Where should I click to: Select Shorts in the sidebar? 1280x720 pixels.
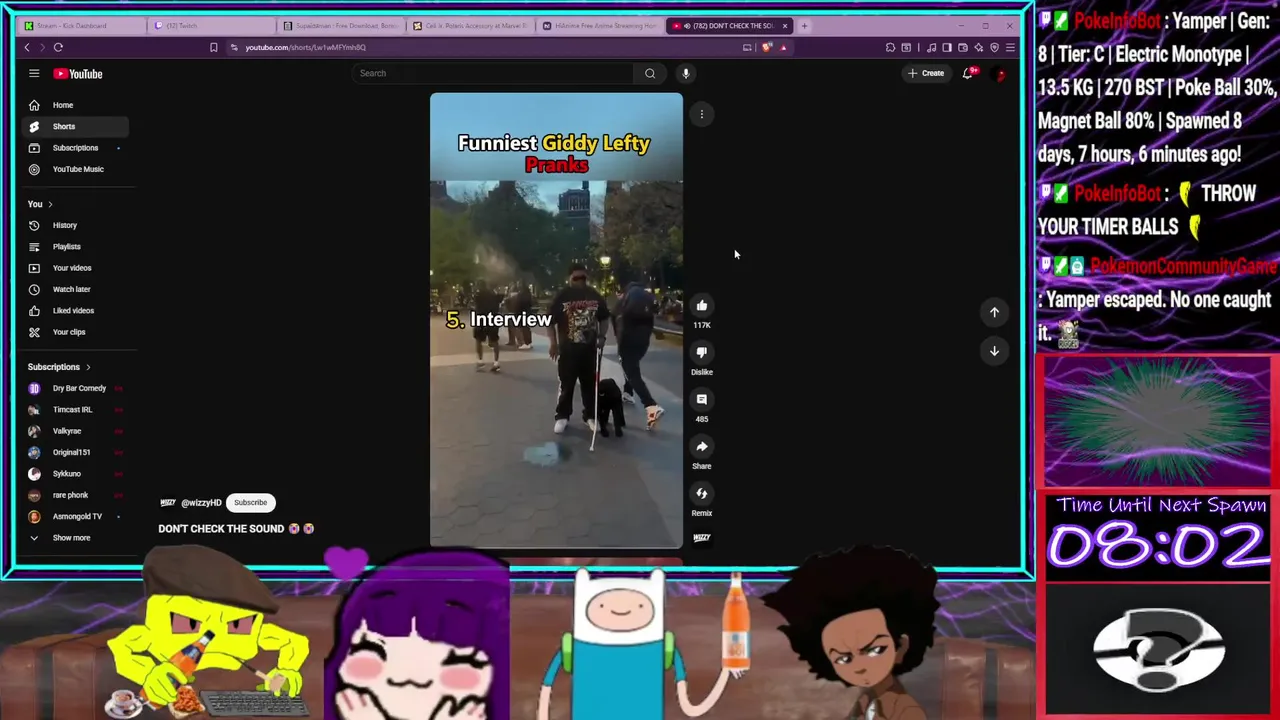pos(74,126)
